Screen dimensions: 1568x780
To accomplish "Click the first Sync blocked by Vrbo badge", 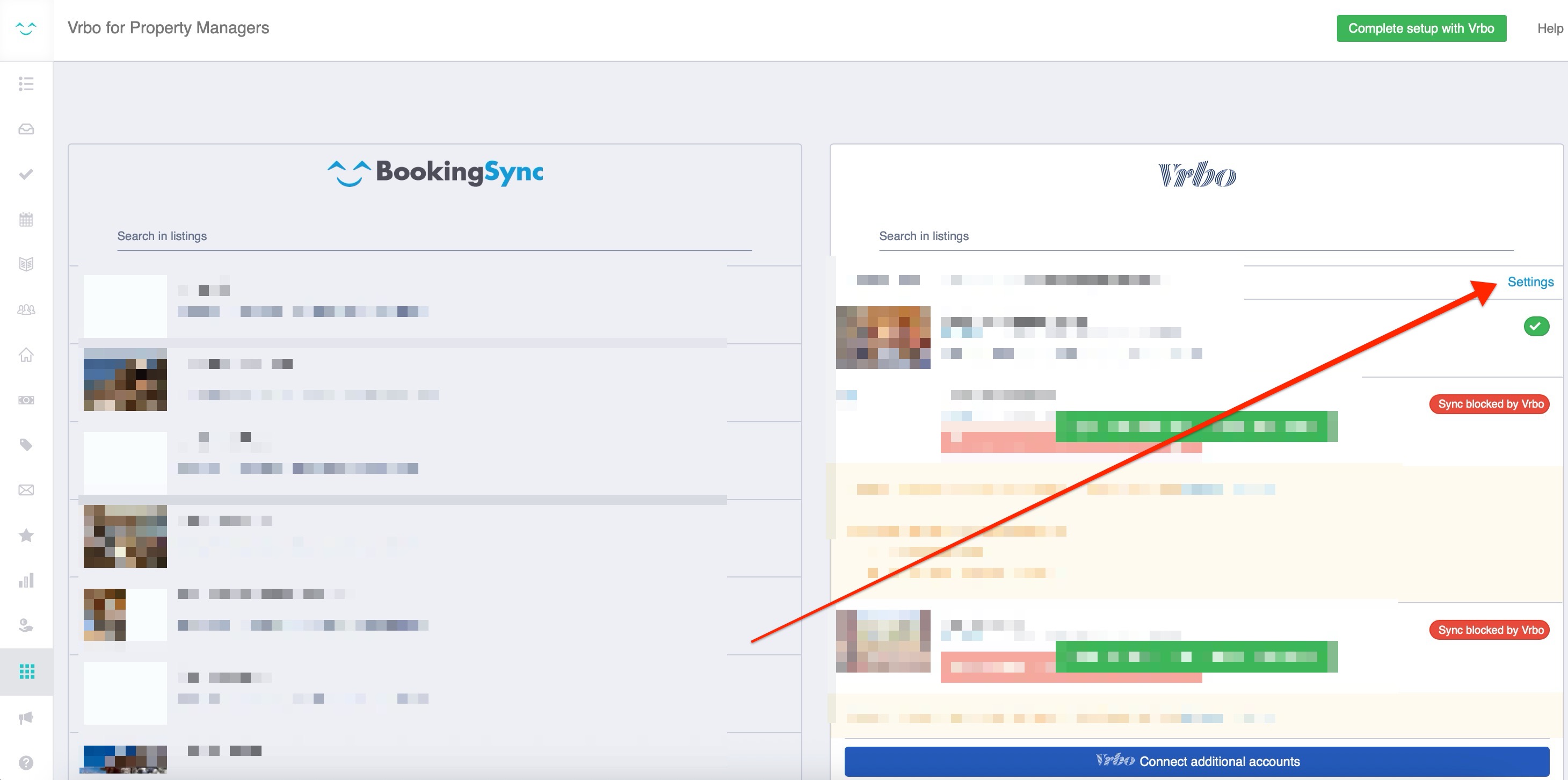I will click(1490, 404).
